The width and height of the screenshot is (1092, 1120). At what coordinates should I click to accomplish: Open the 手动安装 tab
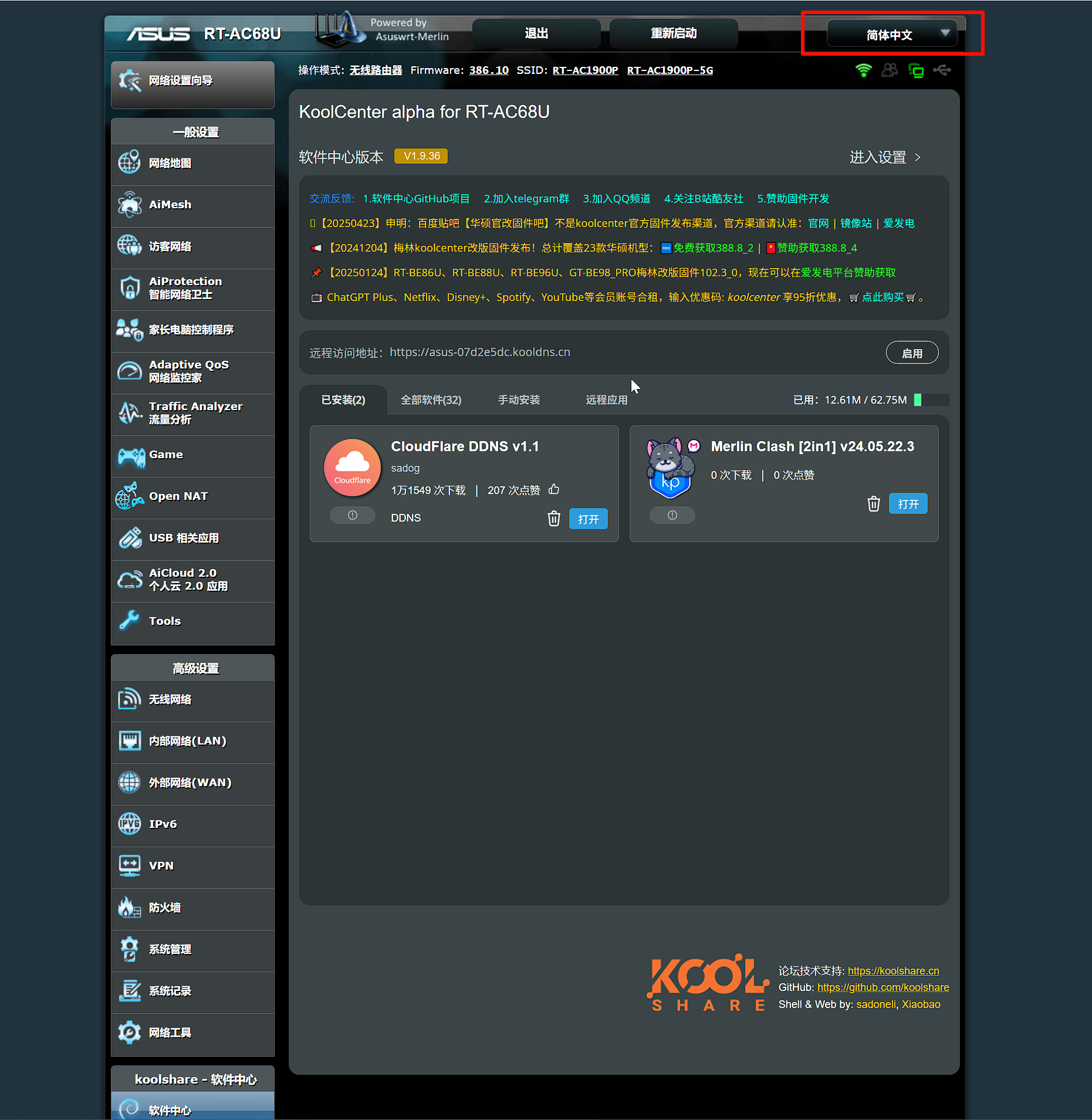pos(519,400)
